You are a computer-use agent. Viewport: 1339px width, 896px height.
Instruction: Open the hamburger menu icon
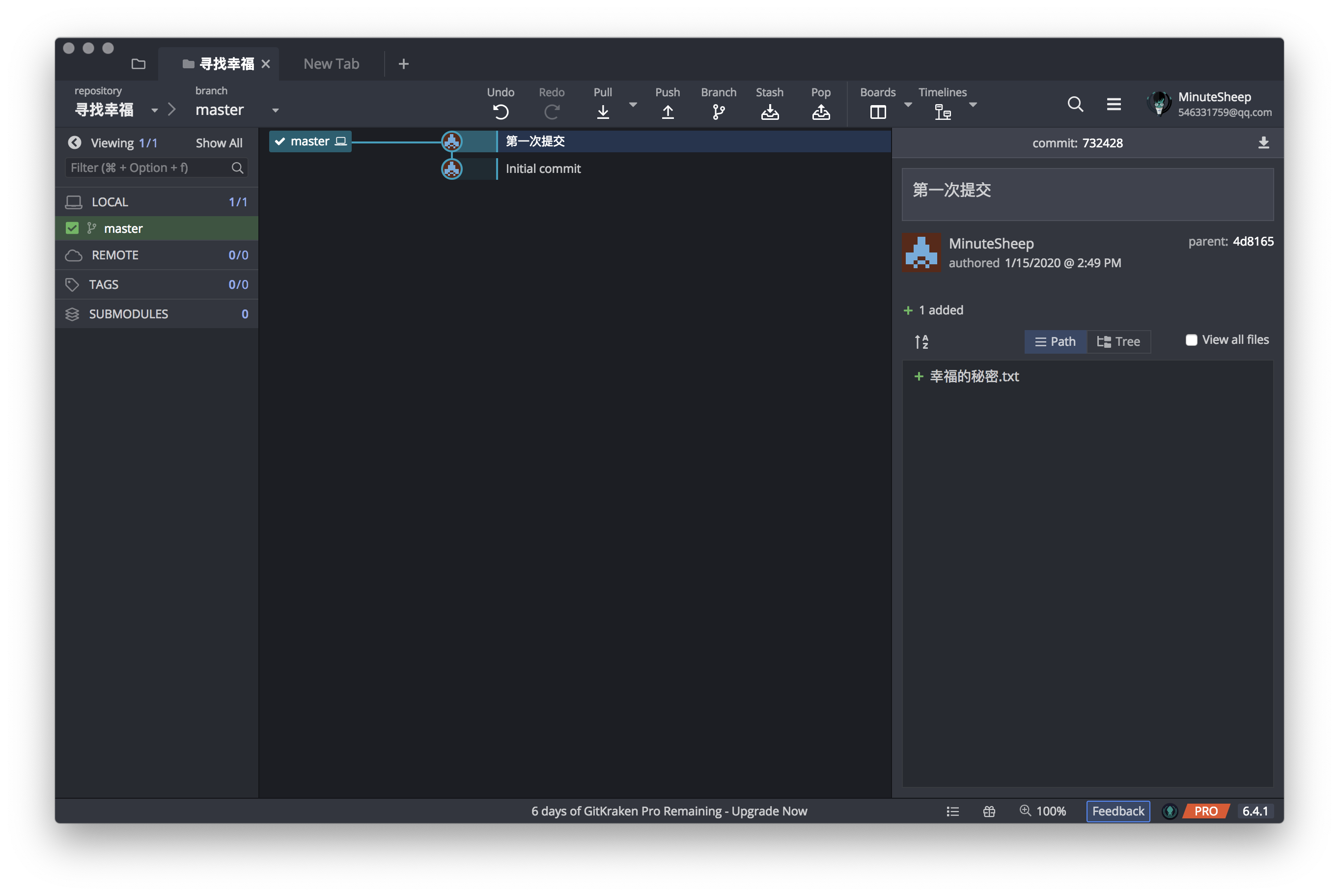click(1114, 104)
